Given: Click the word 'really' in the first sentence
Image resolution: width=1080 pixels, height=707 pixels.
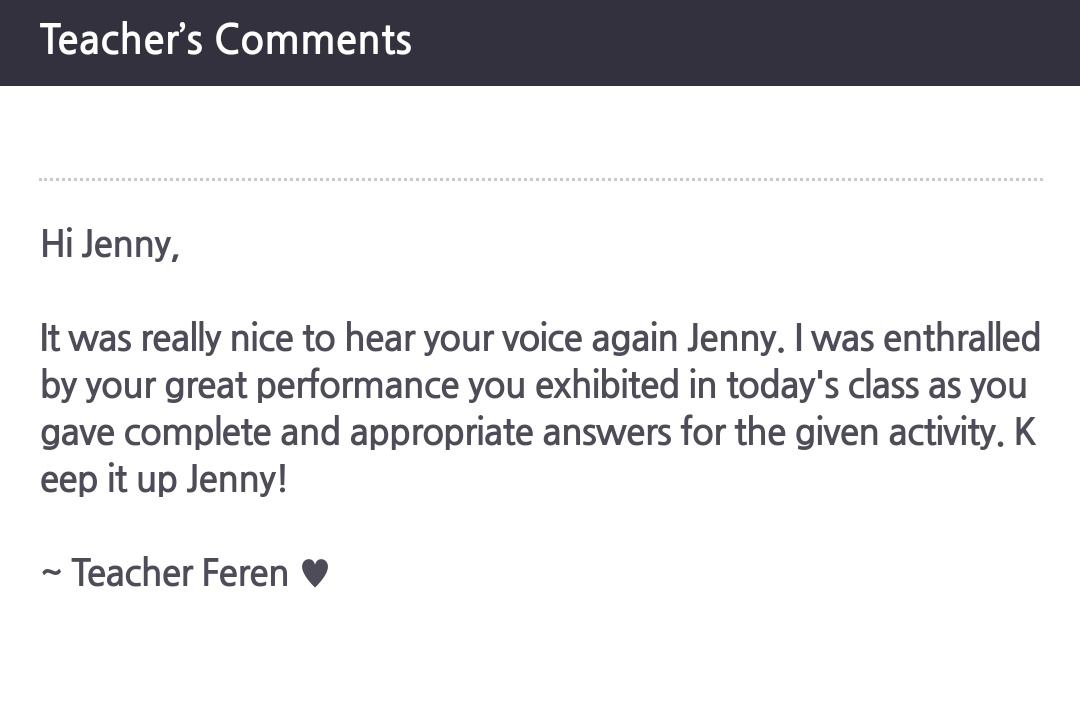Looking at the screenshot, I should click(x=180, y=340).
